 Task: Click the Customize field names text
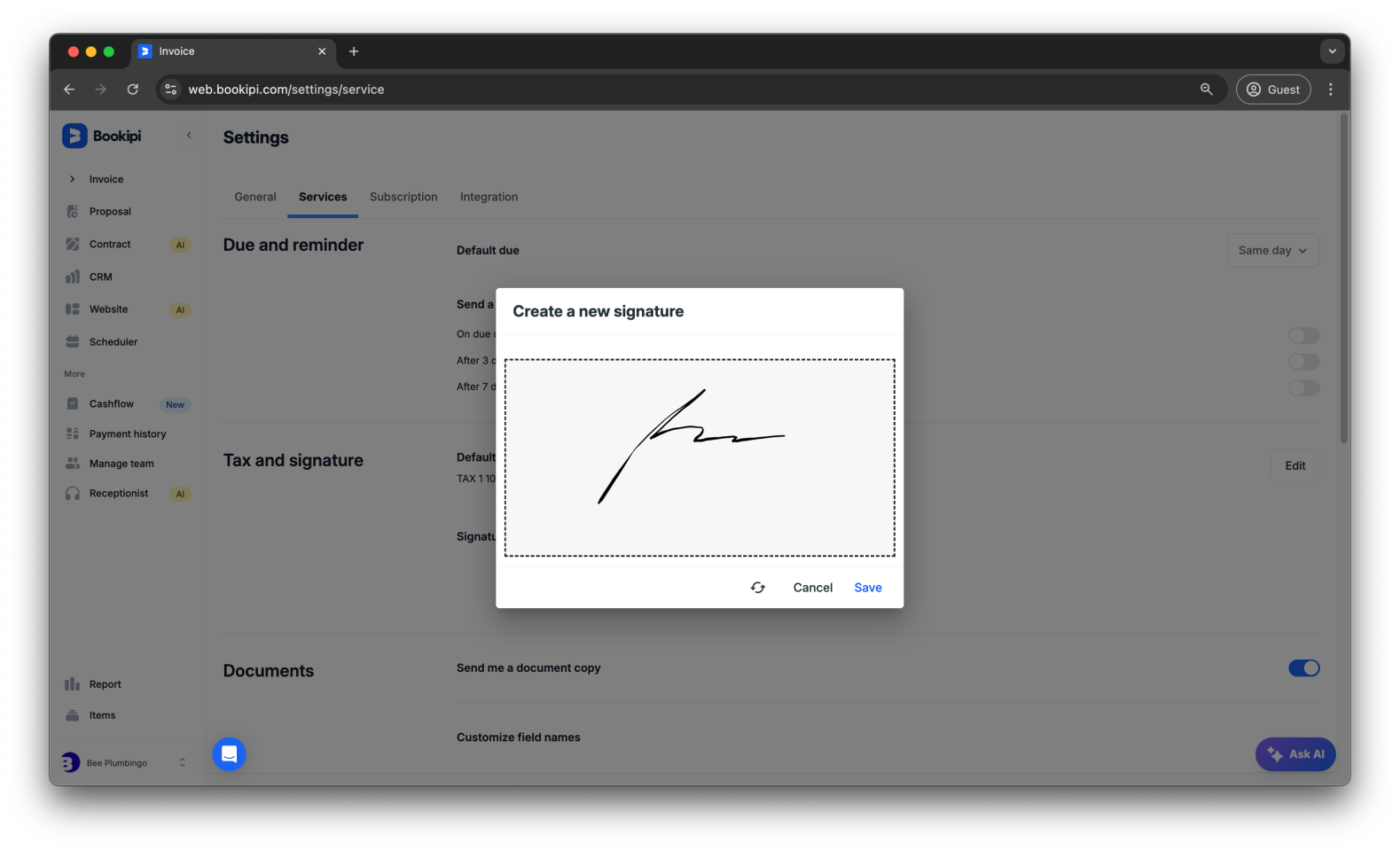pyautogui.click(x=519, y=738)
